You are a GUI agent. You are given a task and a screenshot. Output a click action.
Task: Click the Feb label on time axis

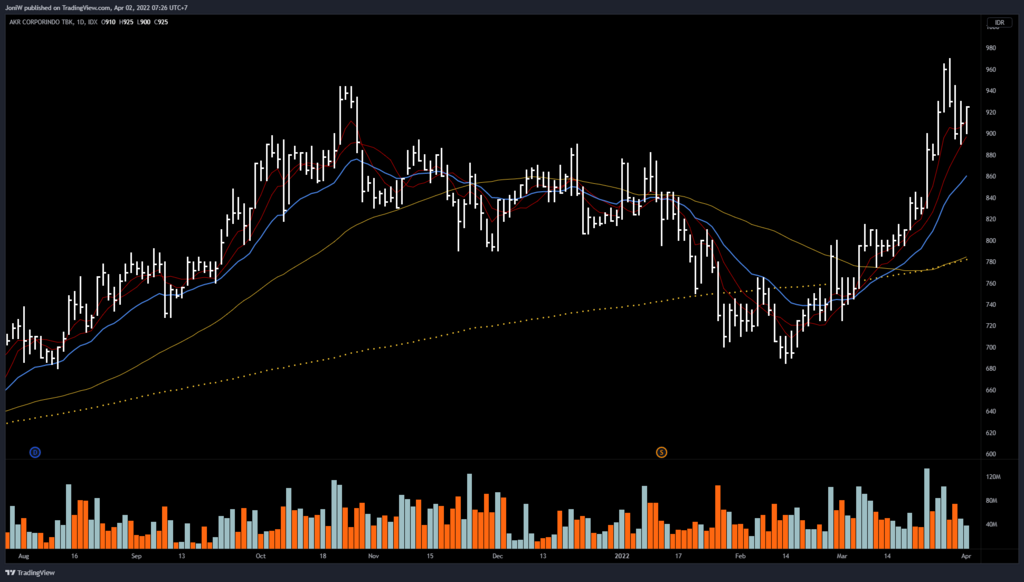[741, 553]
